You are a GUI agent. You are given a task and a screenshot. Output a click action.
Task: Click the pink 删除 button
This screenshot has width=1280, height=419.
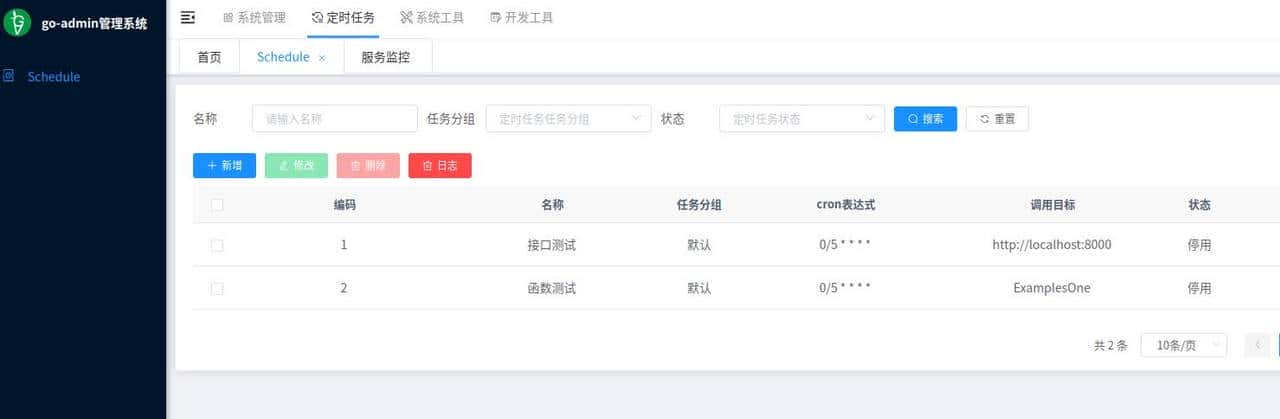pos(368,166)
